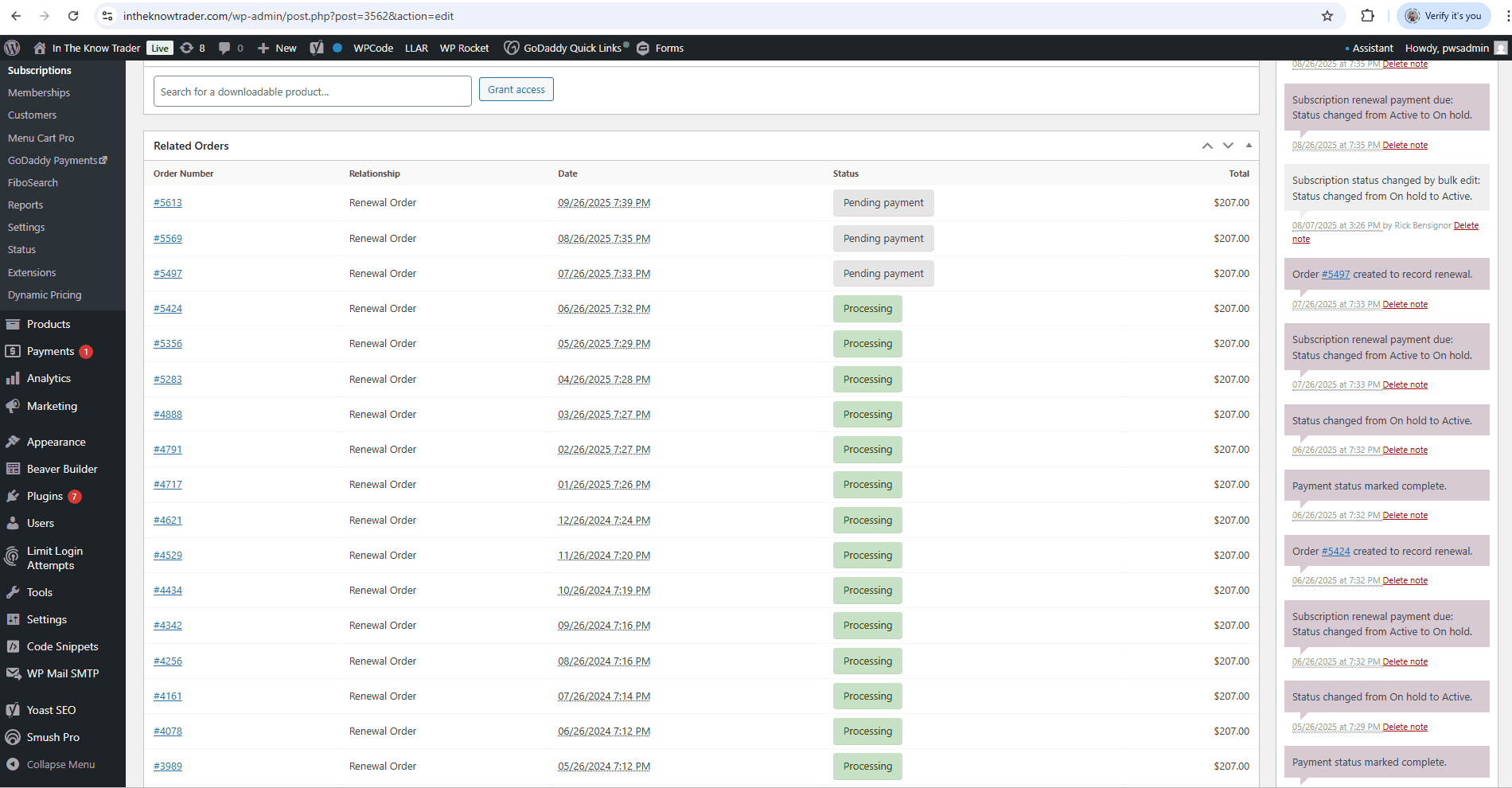Focus the downloadable product search field

pyautogui.click(x=313, y=92)
